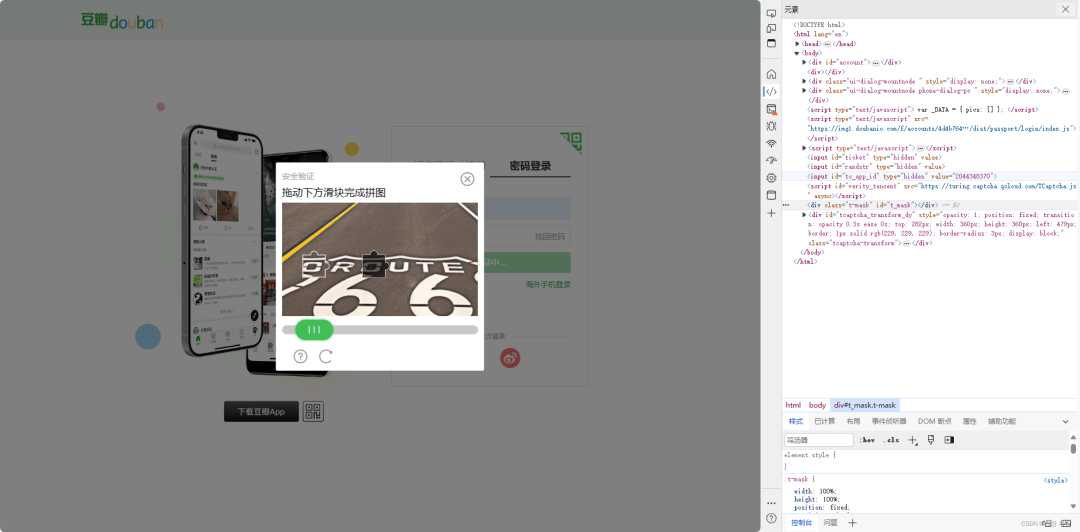Focus the 筛选器 style filter field
This screenshot has height=532, width=1080.
[x=819, y=440]
